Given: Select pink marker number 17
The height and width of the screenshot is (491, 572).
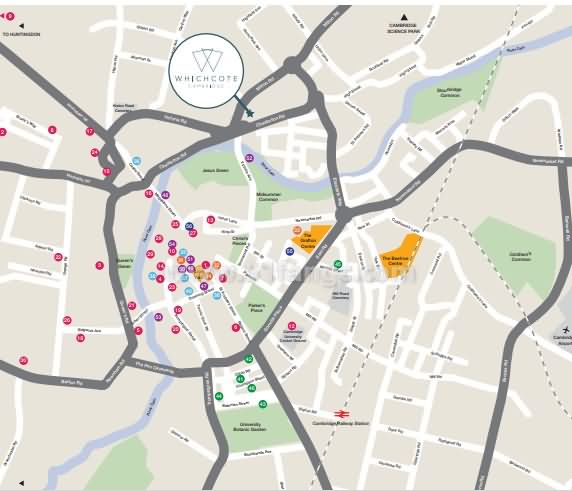Looking at the screenshot, I should tap(90, 132).
